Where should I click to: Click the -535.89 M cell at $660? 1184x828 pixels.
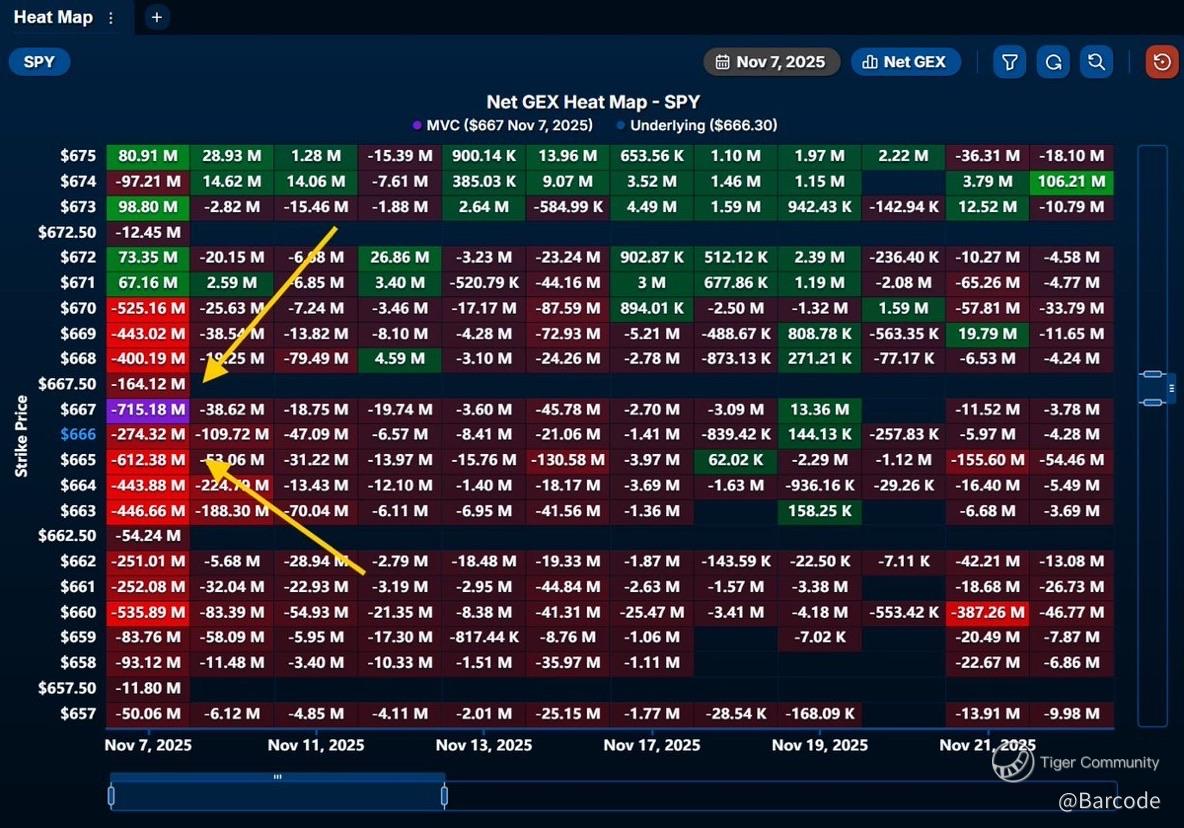click(148, 612)
